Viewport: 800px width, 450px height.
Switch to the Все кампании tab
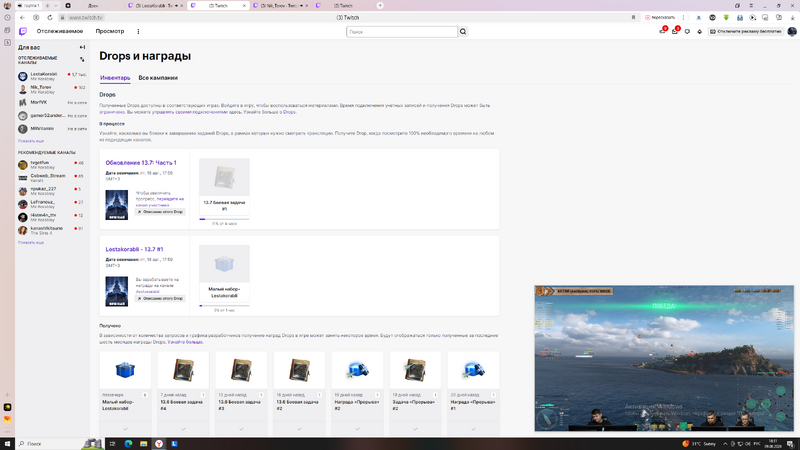point(158,78)
